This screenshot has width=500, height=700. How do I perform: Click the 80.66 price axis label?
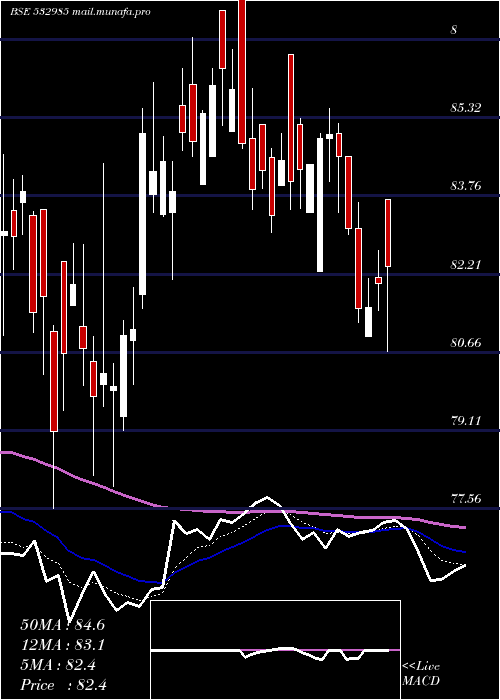pos(466,343)
